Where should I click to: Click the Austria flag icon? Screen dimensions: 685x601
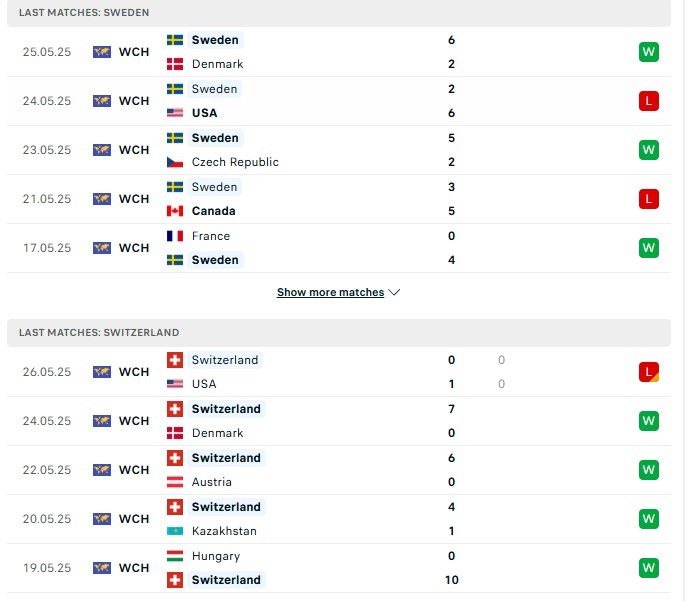175,482
